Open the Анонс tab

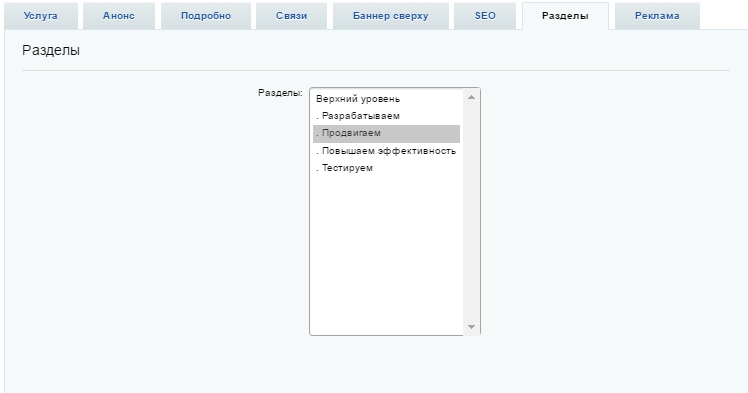point(119,16)
